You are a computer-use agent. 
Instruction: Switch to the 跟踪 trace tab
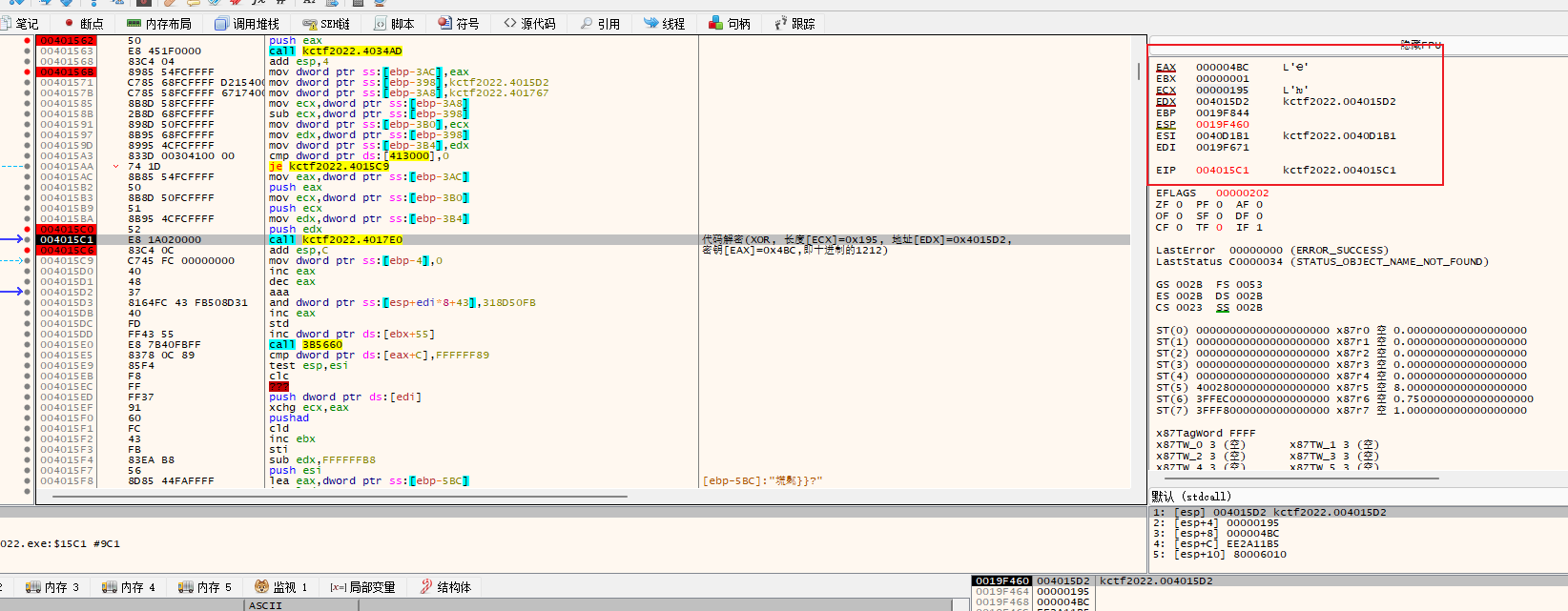[x=794, y=24]
